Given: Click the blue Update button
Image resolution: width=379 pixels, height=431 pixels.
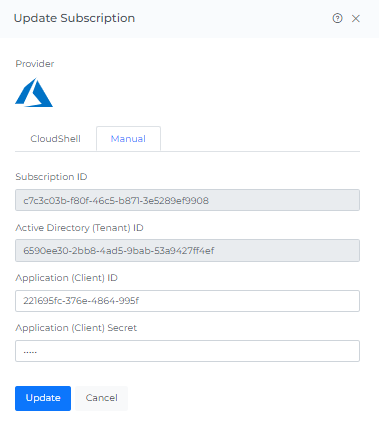Looking at the screenshot, I should pos(43,398).
